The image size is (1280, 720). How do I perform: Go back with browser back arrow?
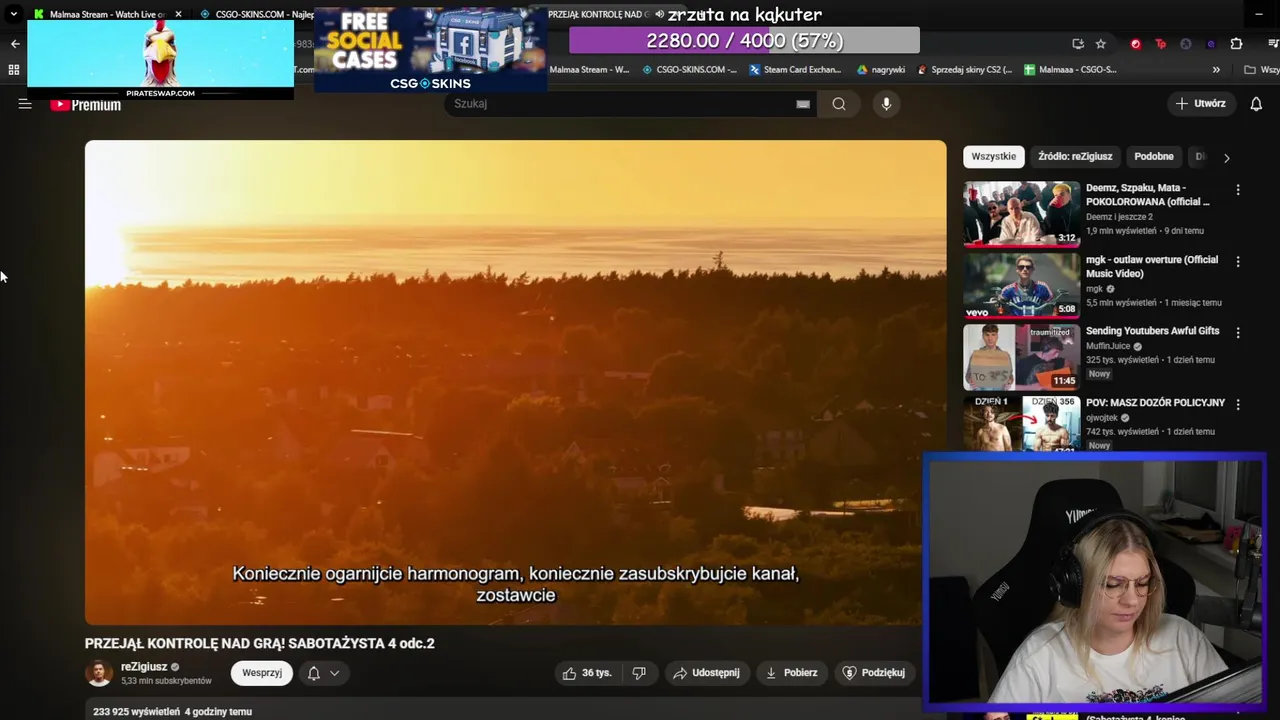click(x=15, y=44)
